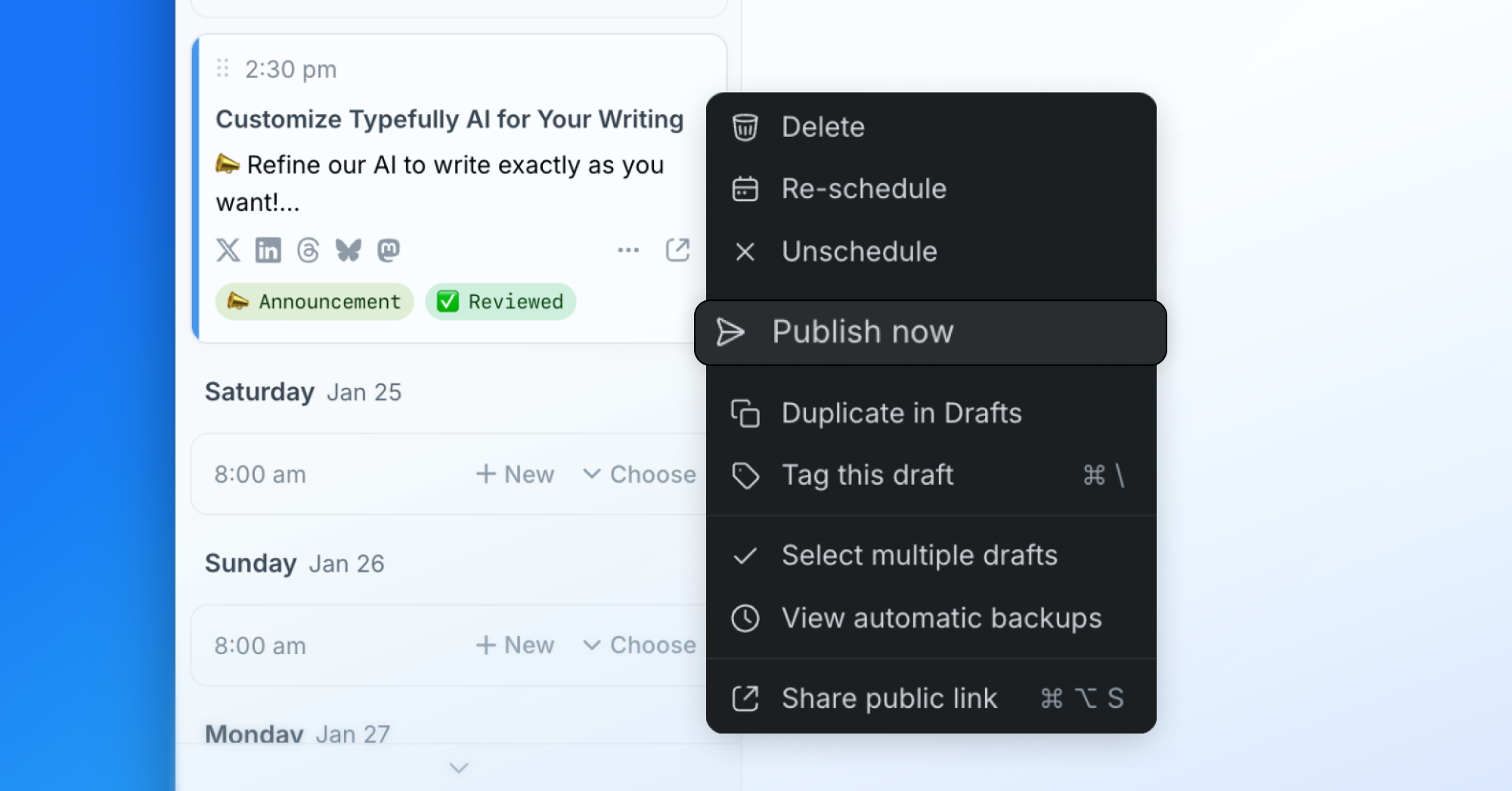Click the Saturday 8:00 am time slot
Screen dimensions: 1512x791
coord(260,475)
